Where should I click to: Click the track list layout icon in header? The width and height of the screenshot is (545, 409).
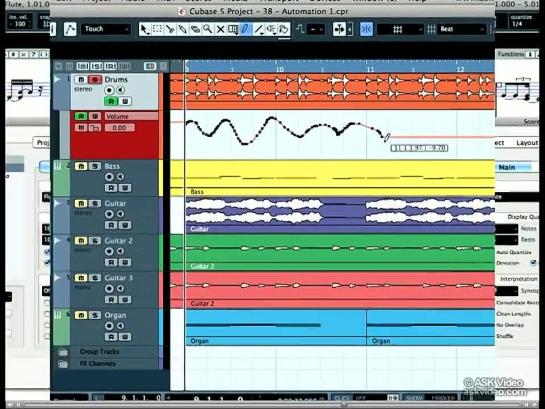click(150, 66)
